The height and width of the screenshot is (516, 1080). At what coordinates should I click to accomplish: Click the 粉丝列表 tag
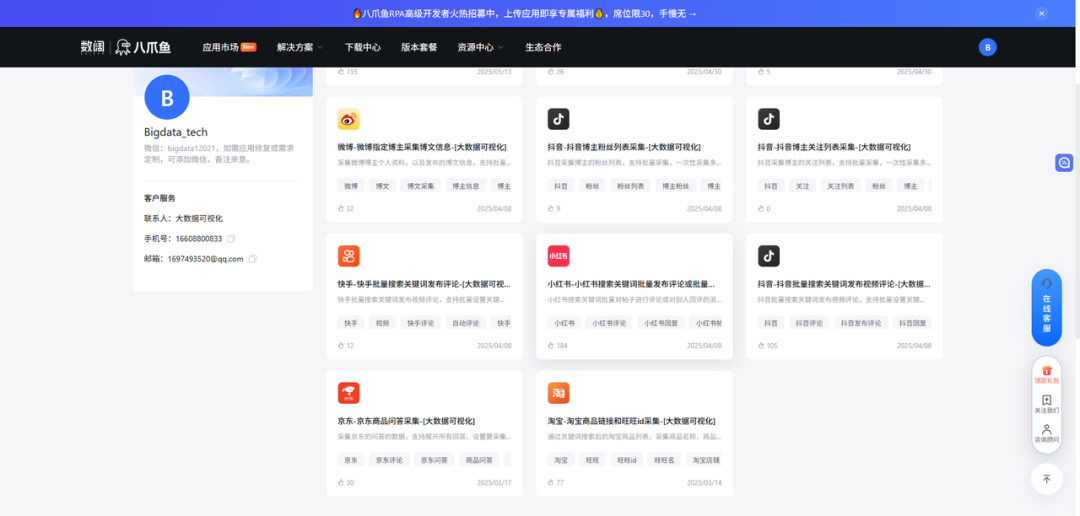pyautogui.click(x=631, y=186)
